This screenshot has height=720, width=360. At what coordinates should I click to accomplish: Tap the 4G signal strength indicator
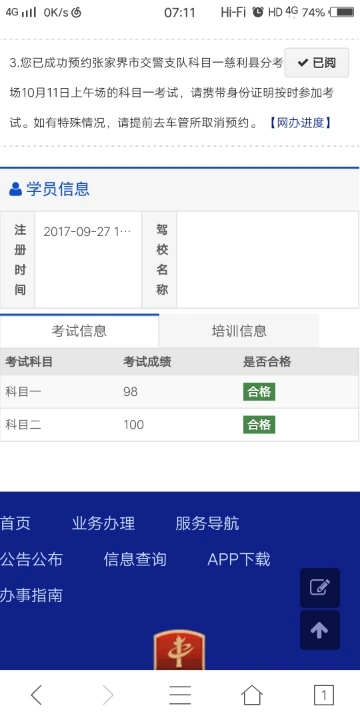pyautogui.click(x=21, y=12)
